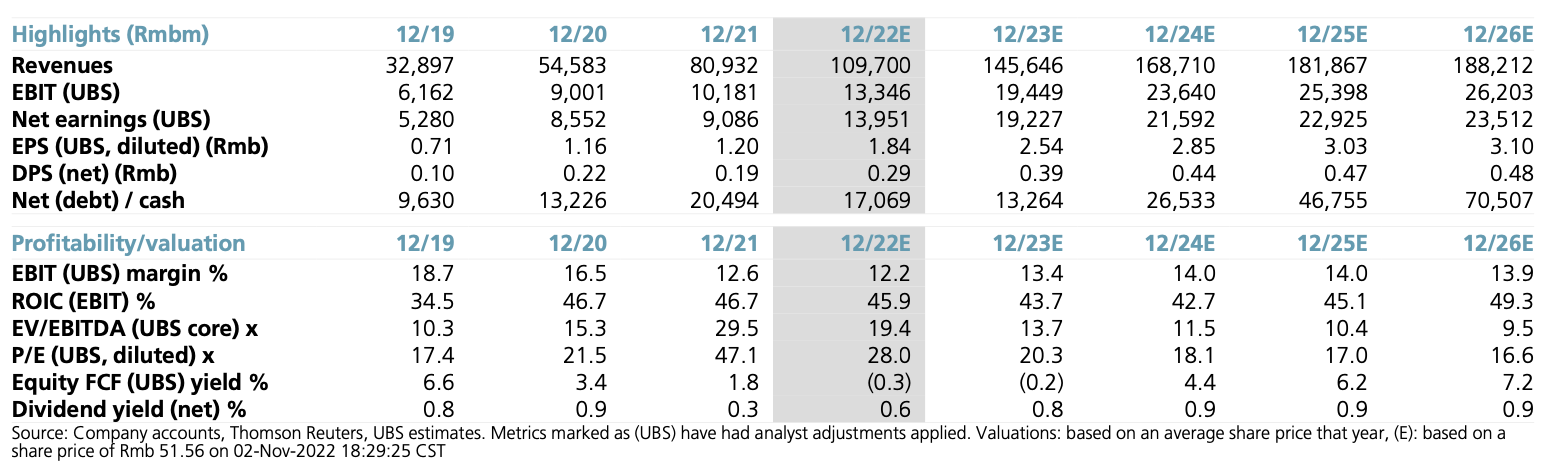Click the 12/22E column header in Highlights
The height and width of the screenshot is (466, 1544).
[x=875, y=35]
